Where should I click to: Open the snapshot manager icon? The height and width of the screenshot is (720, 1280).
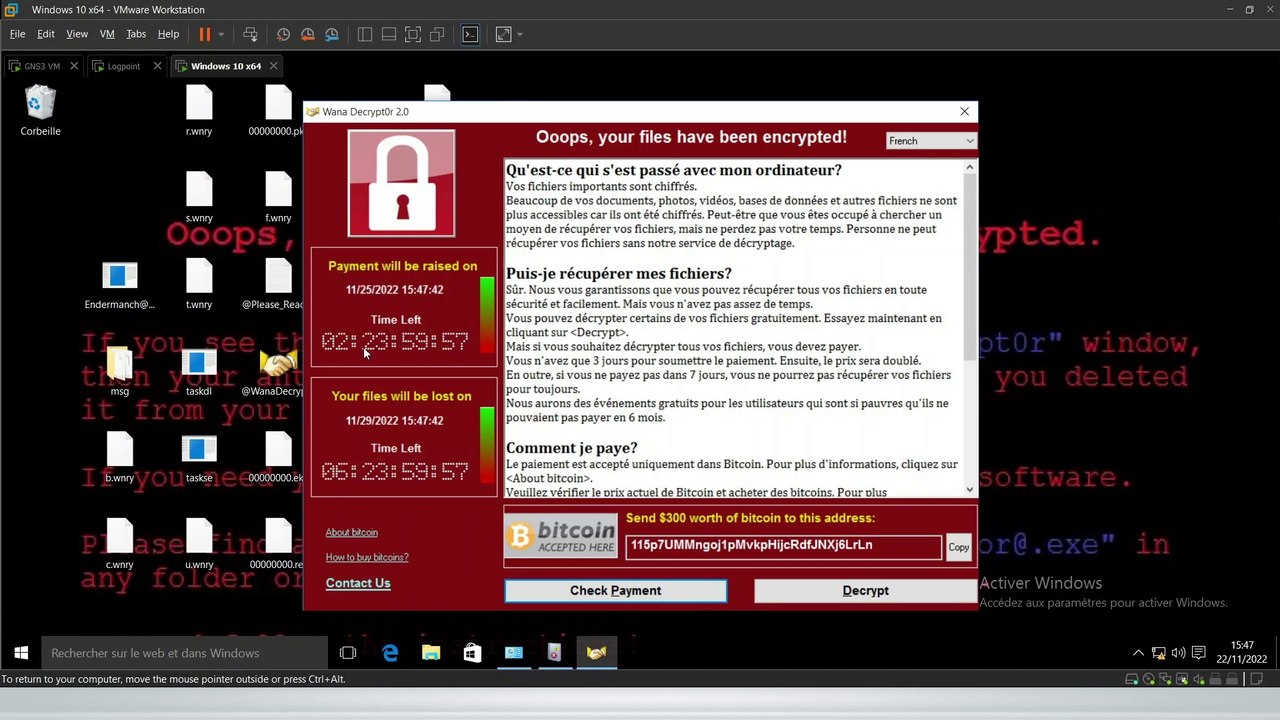point(332,34)
